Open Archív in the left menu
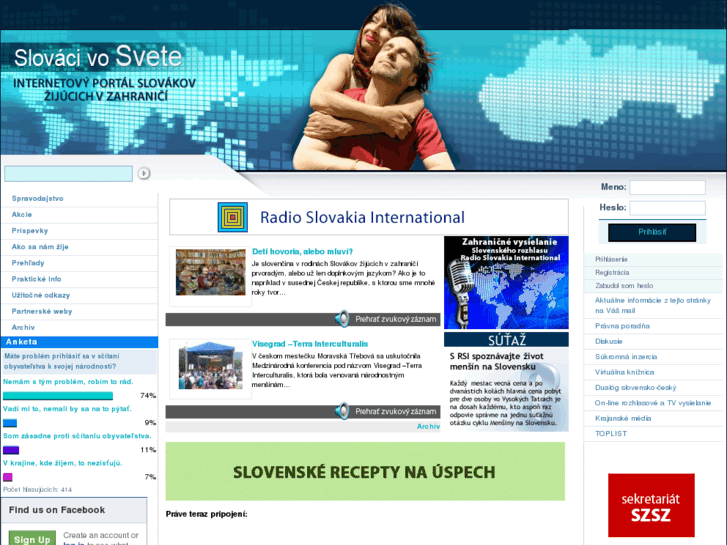Screen dimensions: 727x545 pyautogui.click(x=23, y=327)
